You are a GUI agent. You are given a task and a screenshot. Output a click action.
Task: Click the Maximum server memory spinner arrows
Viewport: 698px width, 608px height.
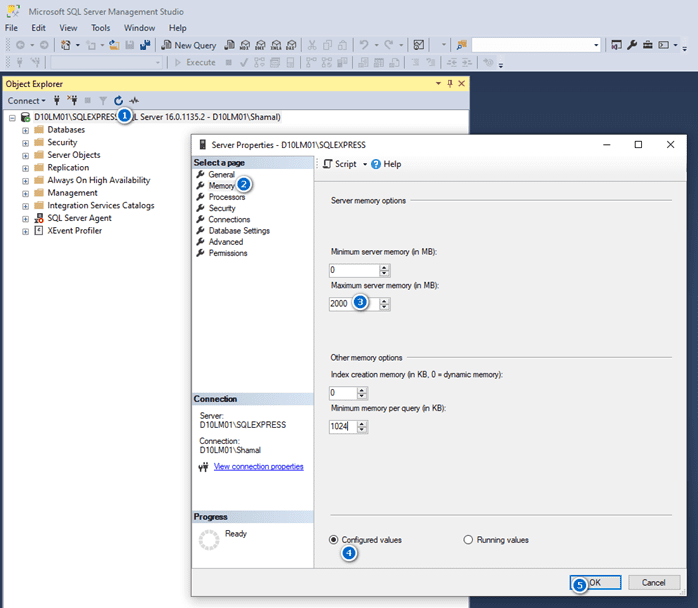pyautogui.click(x=385, y=304)
